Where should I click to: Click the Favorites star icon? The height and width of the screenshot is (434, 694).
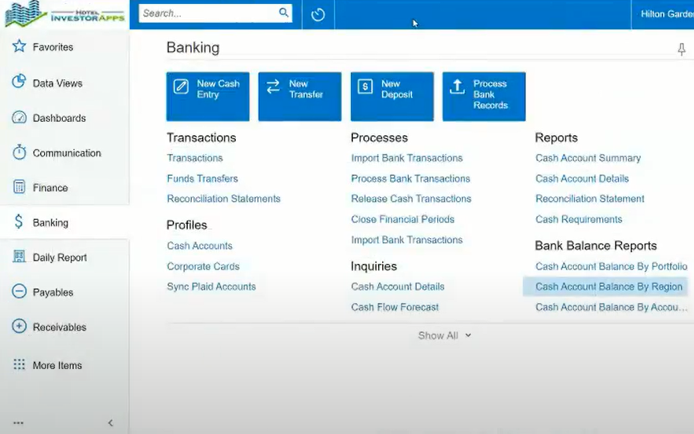pos(19,47)
